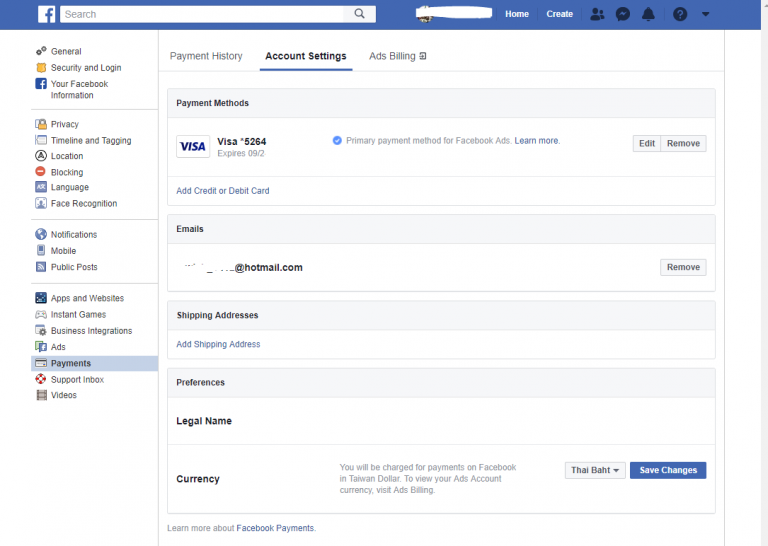Click the red Blocking icon
Viewport: 768px width, 546px height.
(x=41, y=171)
